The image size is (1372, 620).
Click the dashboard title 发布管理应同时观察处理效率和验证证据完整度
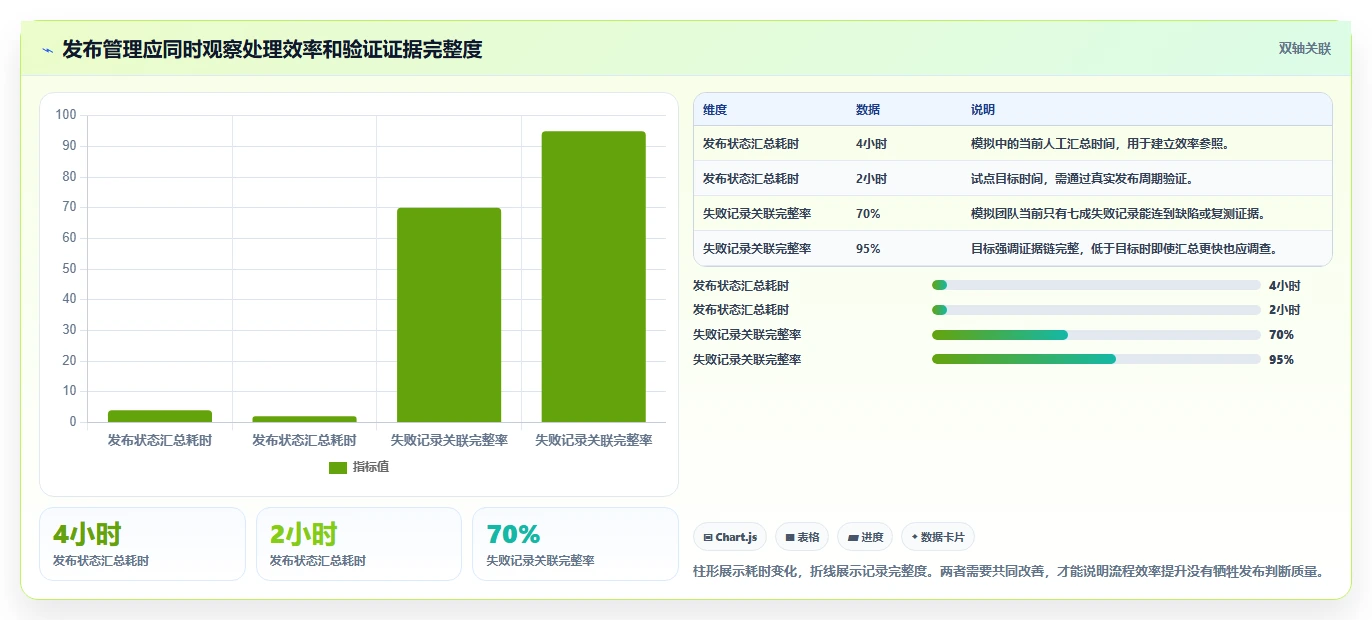coord(272,49)
